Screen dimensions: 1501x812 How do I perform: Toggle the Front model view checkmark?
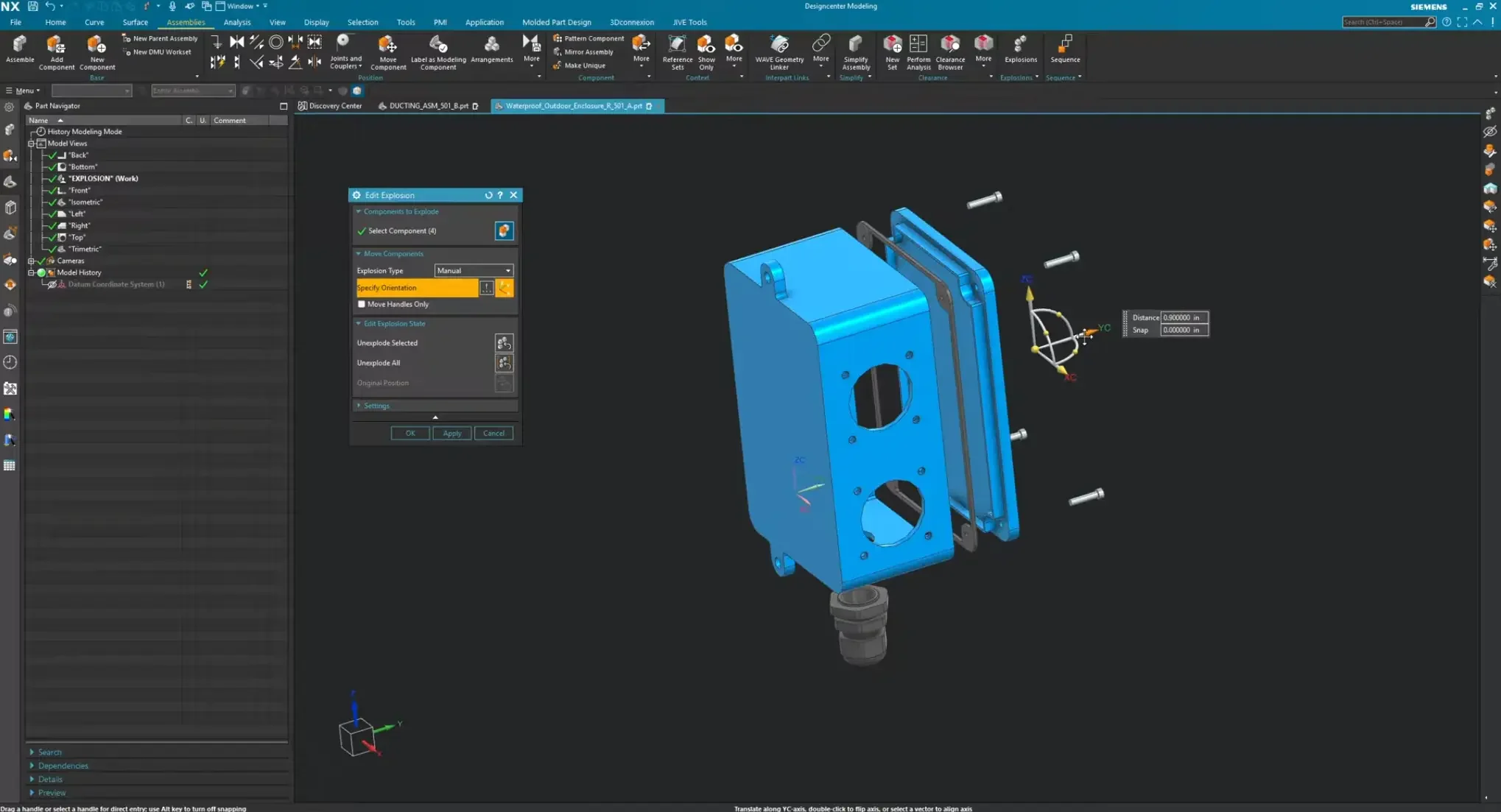coord(52,191)
